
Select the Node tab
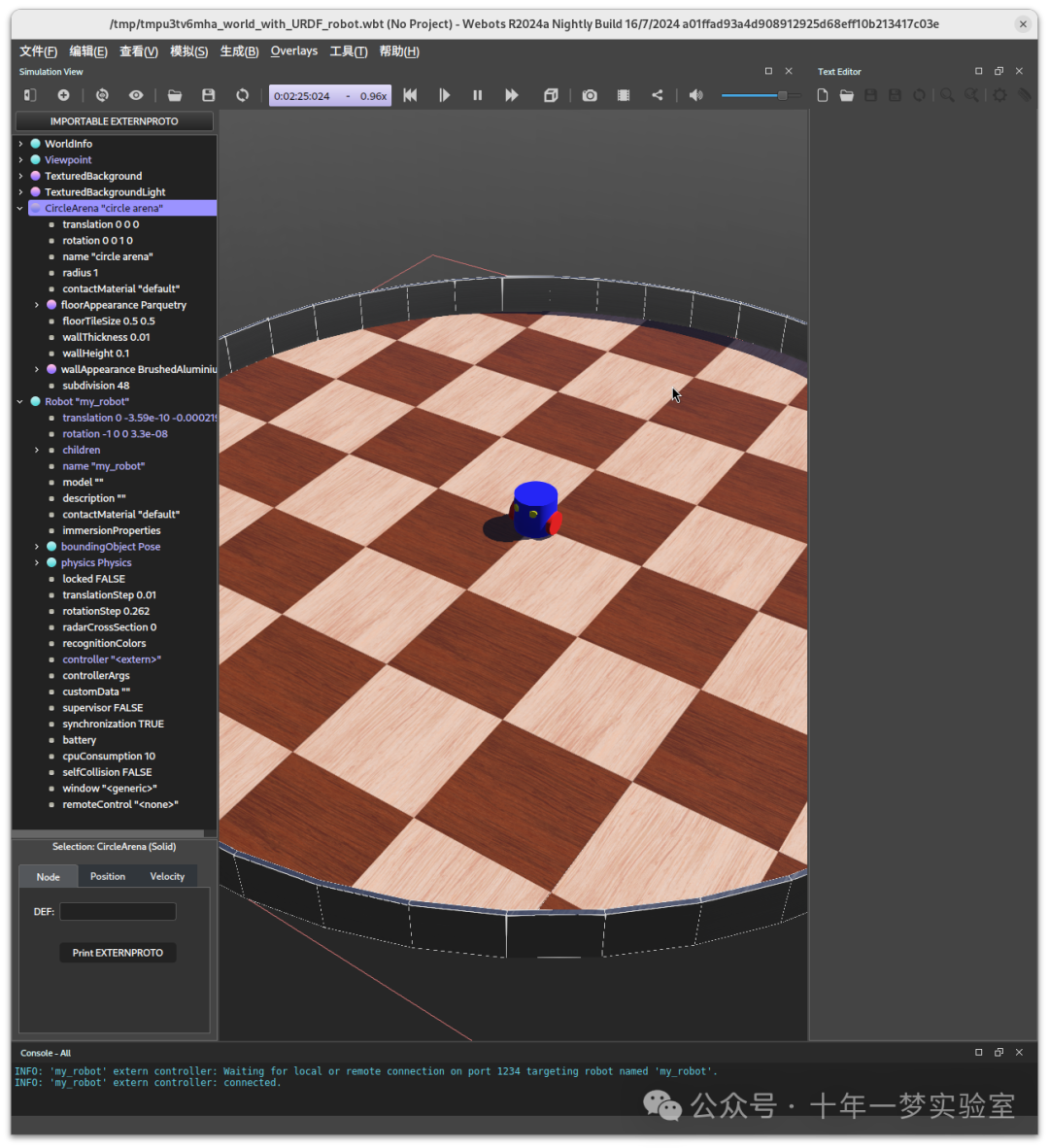click(49, 876)
